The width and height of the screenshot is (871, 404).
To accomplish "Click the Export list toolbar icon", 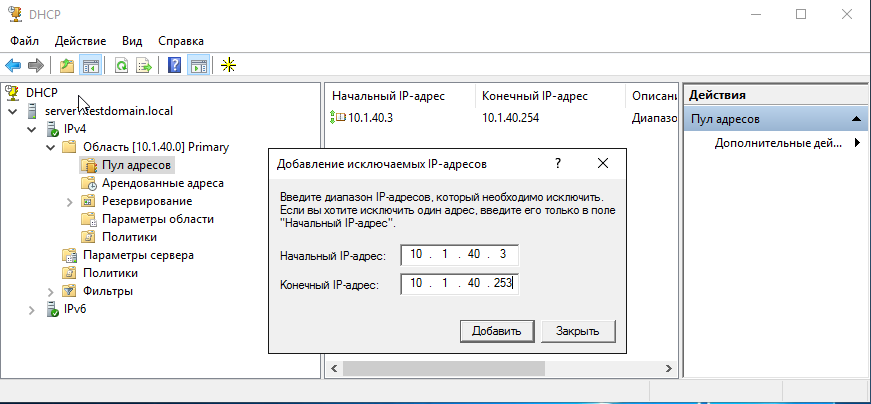I will pos(144,66).
